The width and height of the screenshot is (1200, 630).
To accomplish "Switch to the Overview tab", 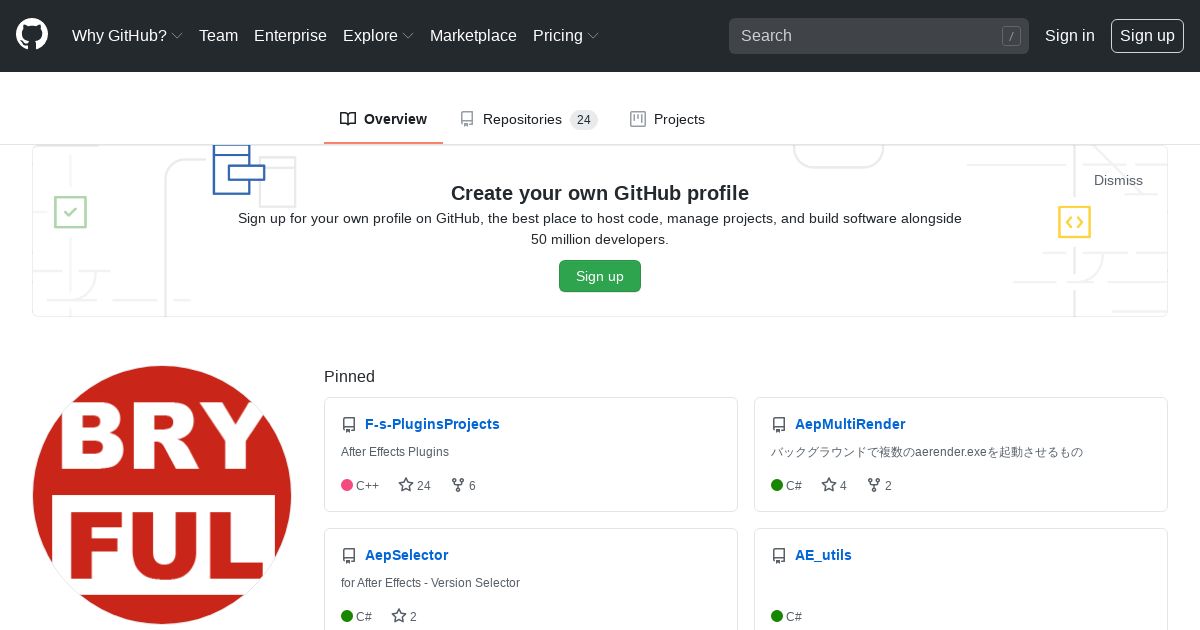I will point(383,119).
